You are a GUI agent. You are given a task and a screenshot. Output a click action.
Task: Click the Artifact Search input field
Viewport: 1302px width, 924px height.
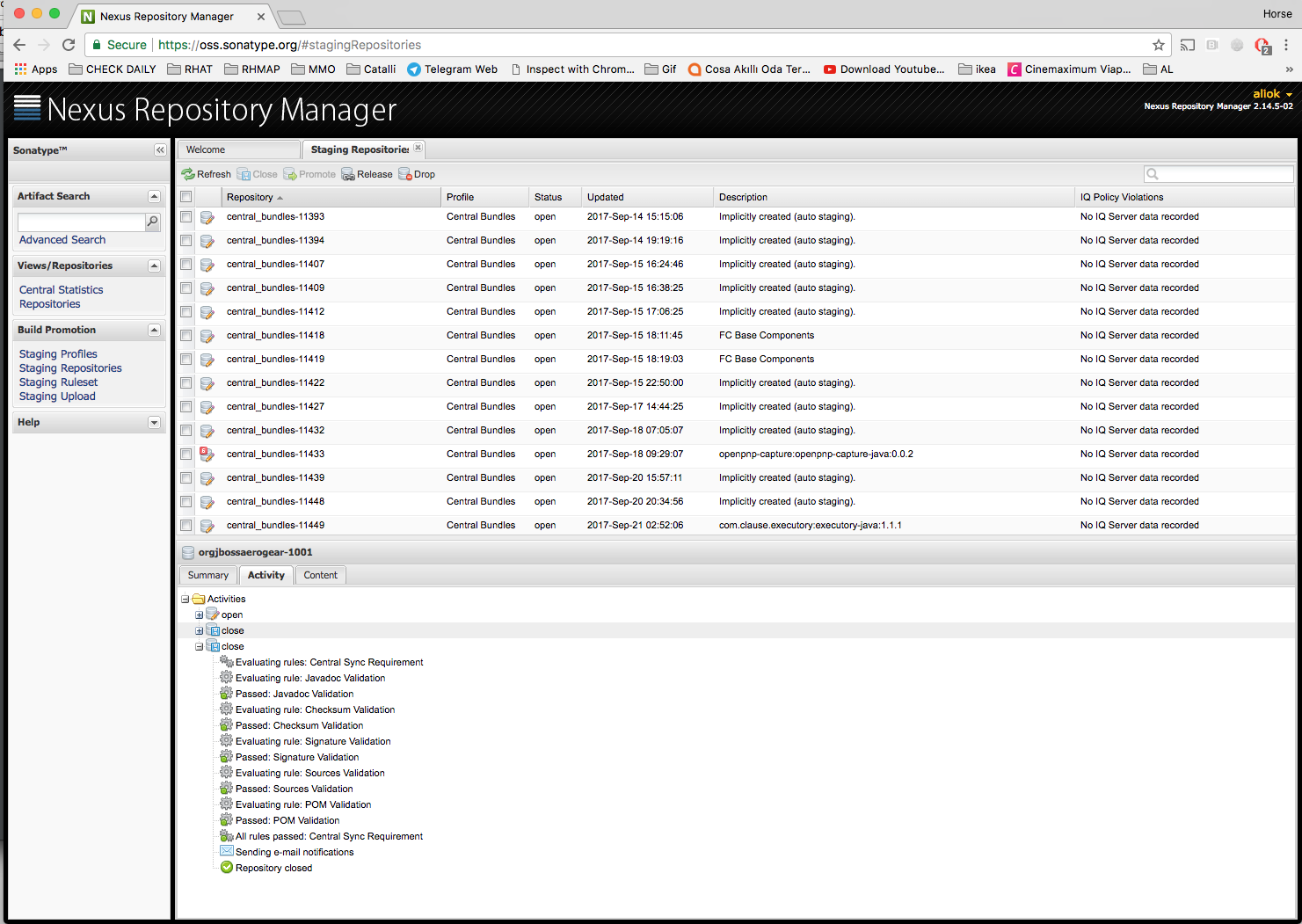click(81, 222)
